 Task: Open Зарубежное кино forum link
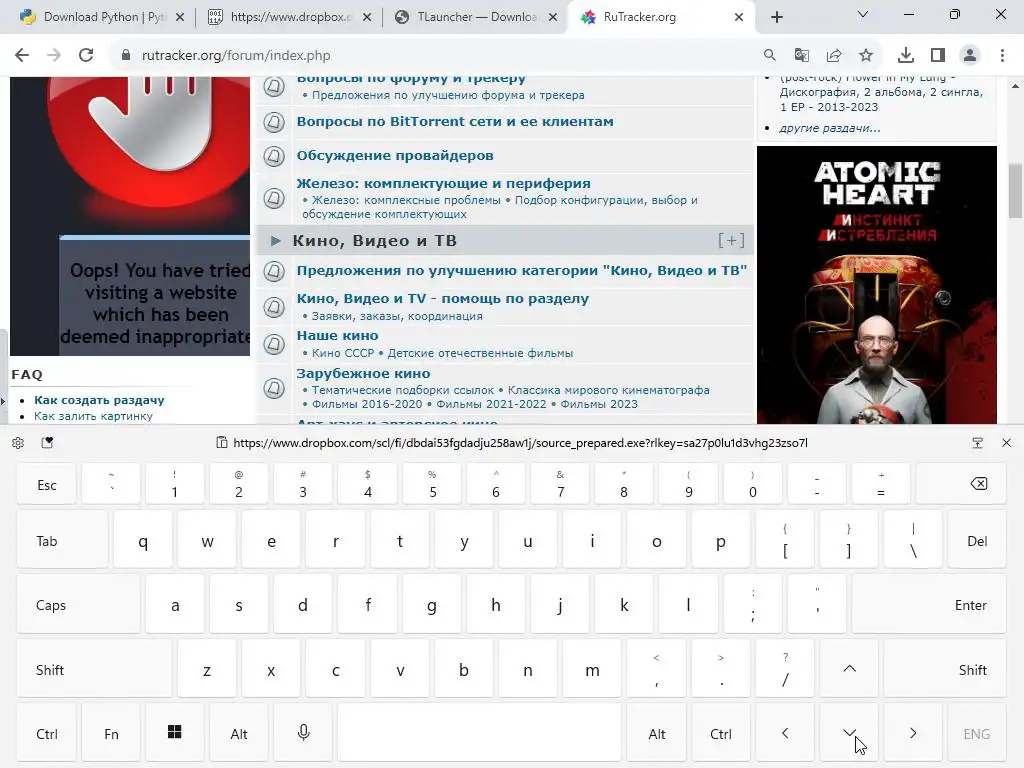[363, 374]
